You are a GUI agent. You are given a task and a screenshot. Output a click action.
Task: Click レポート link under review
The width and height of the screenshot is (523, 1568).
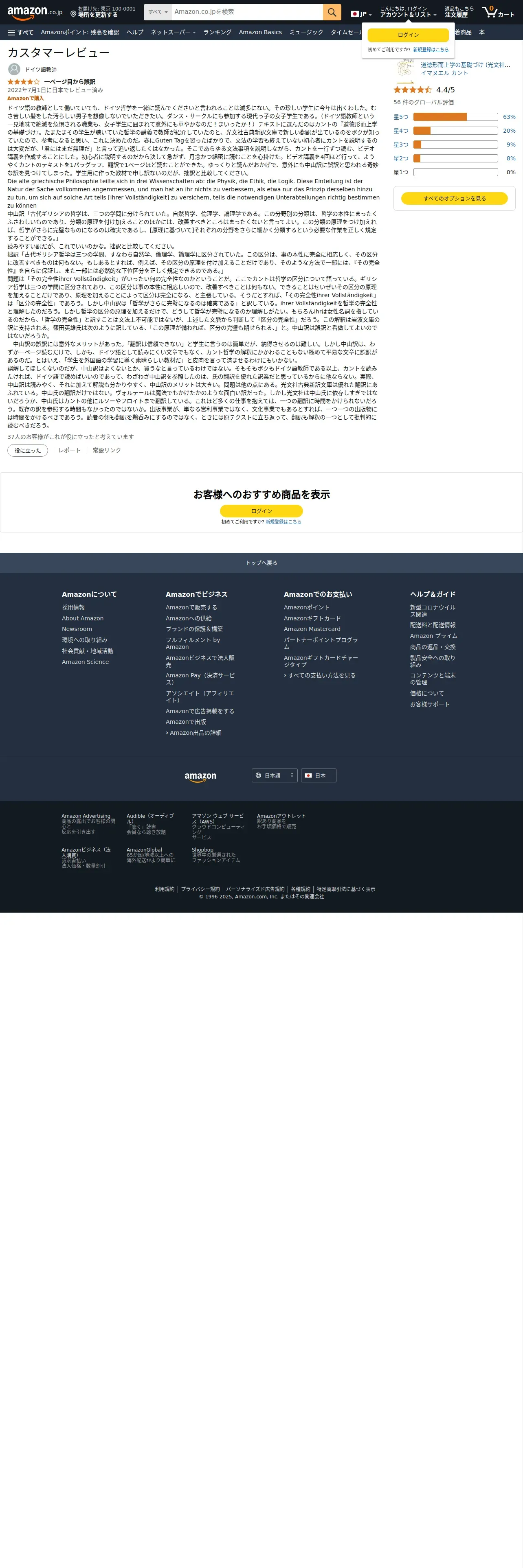point(69,451)
